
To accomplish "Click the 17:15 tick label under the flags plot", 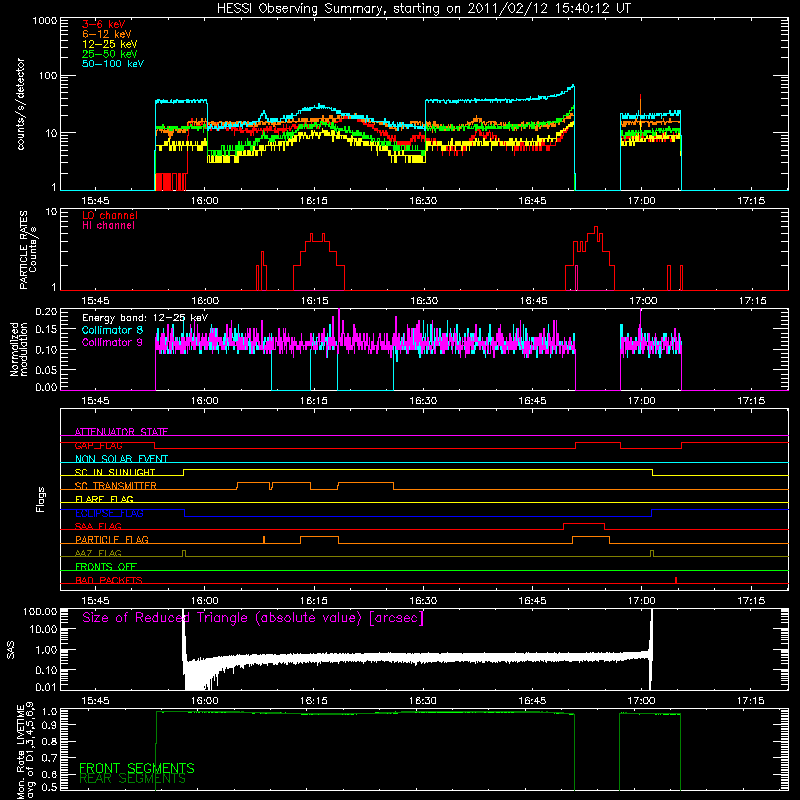I will click(x=751, y=601).
